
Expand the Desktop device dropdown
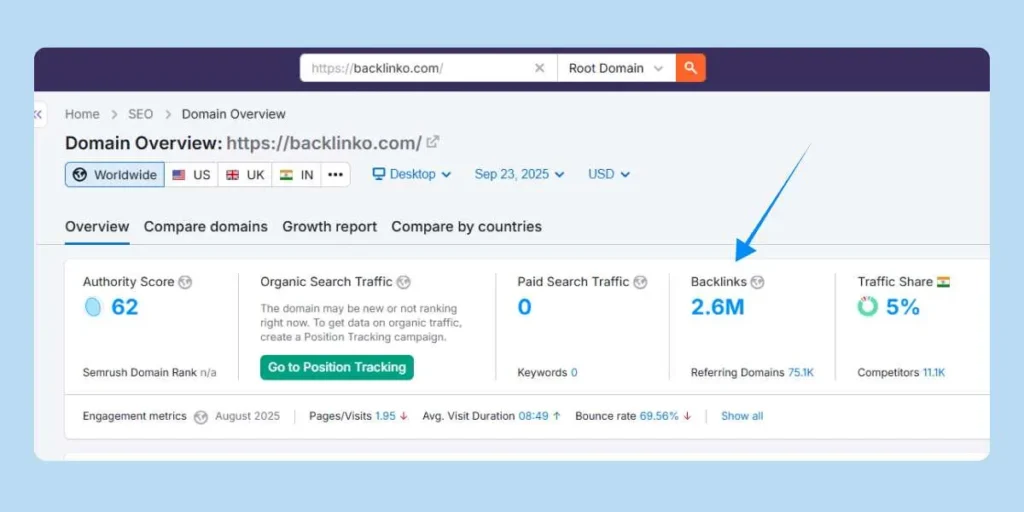[412, 174]
